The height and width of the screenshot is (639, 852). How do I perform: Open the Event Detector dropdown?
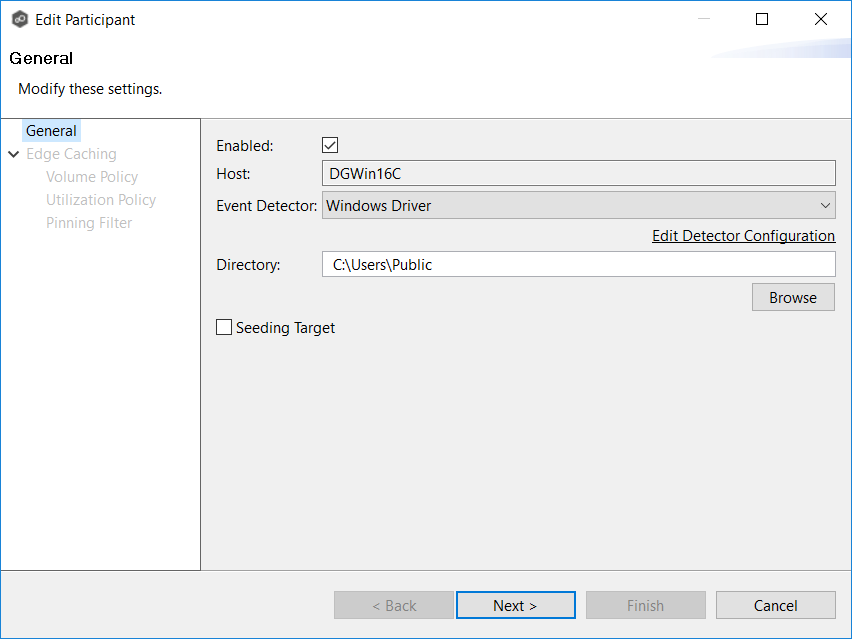tap(578, 206)
